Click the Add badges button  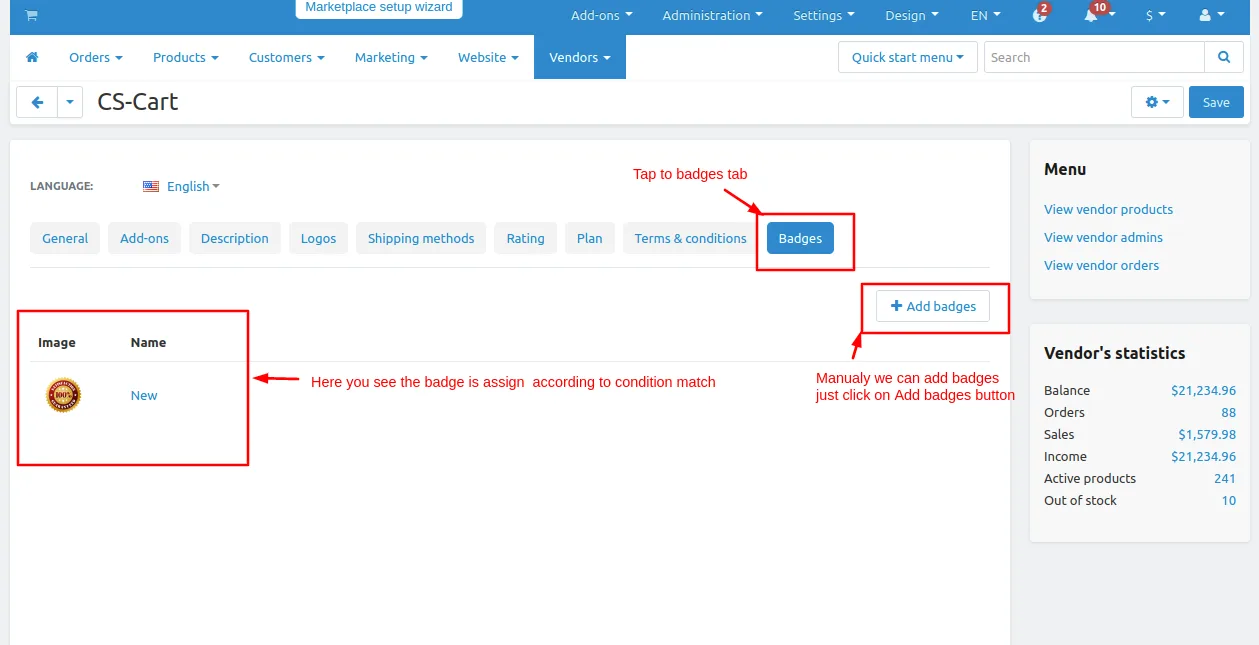click(x=933, y=306)
